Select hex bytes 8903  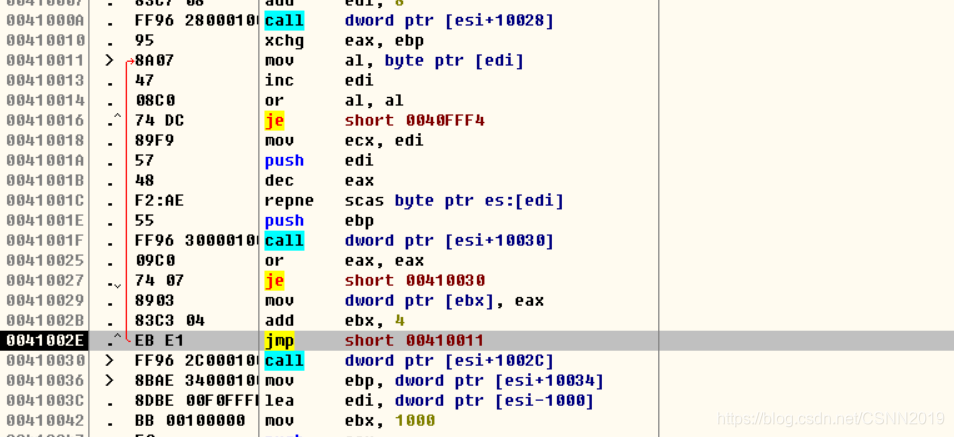coord(155,301)
